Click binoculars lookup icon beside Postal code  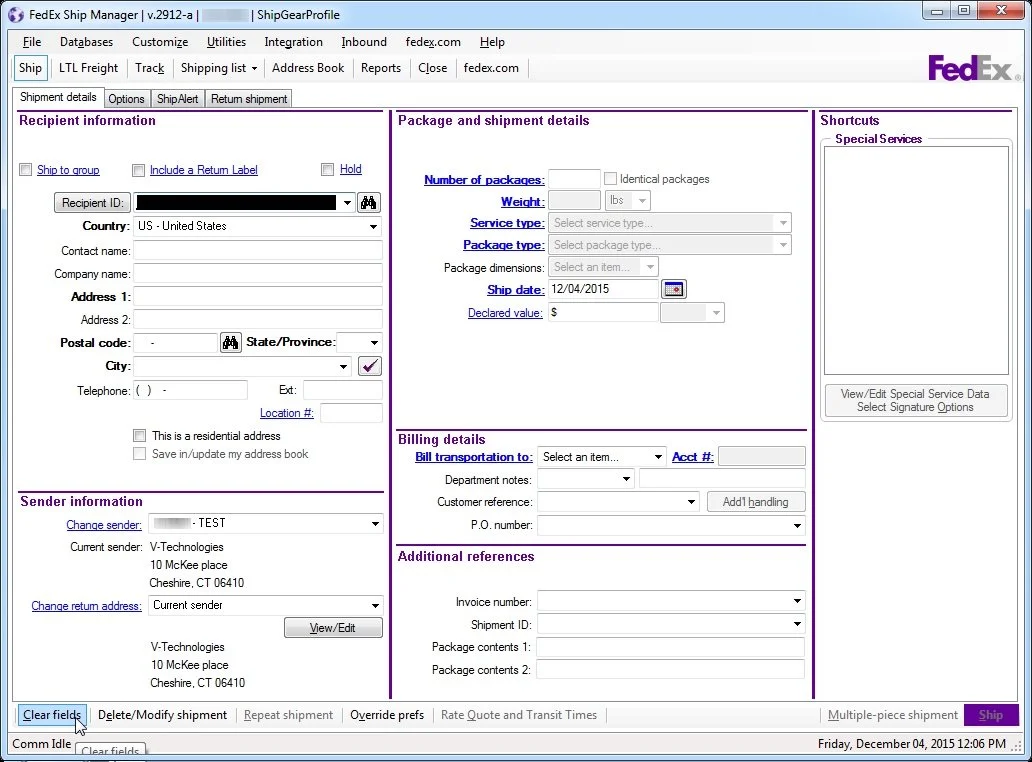point(230,343)
